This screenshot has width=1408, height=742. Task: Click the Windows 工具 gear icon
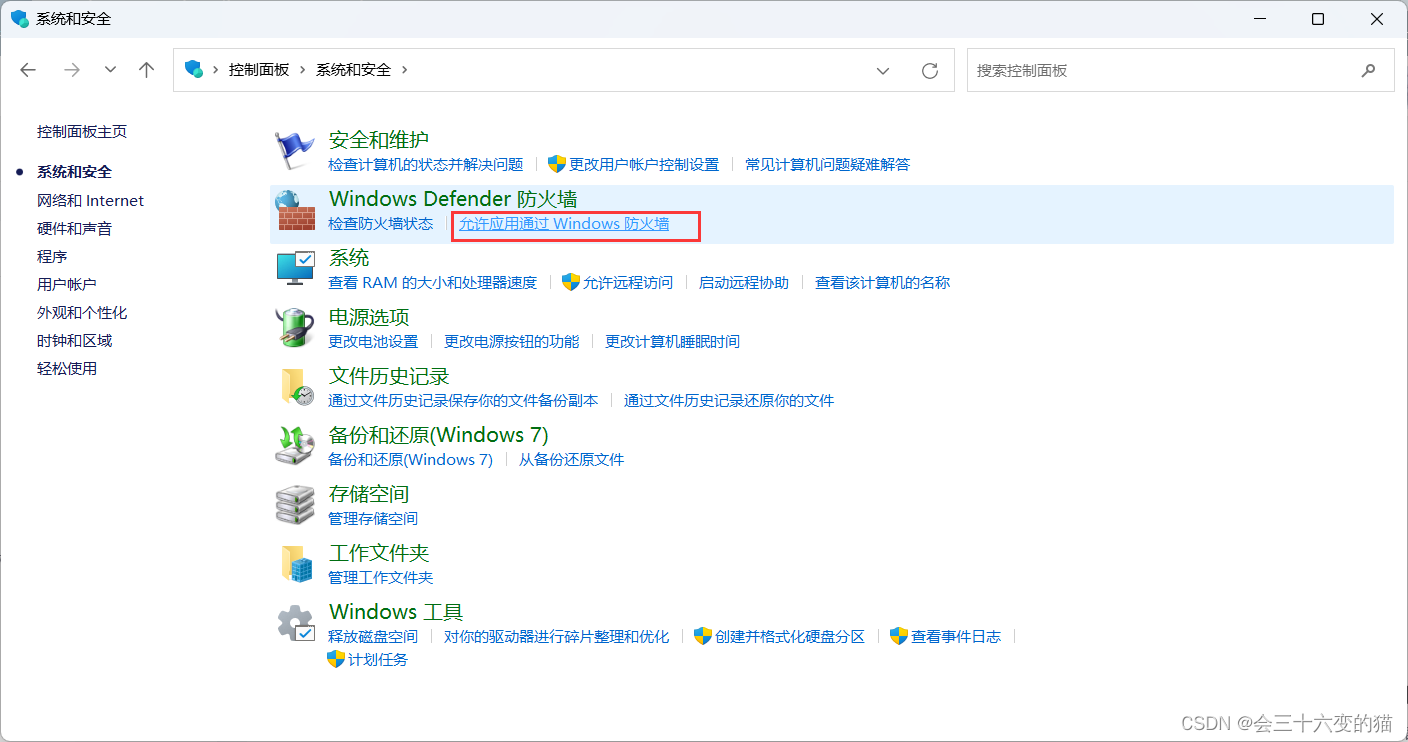[294, 622]
